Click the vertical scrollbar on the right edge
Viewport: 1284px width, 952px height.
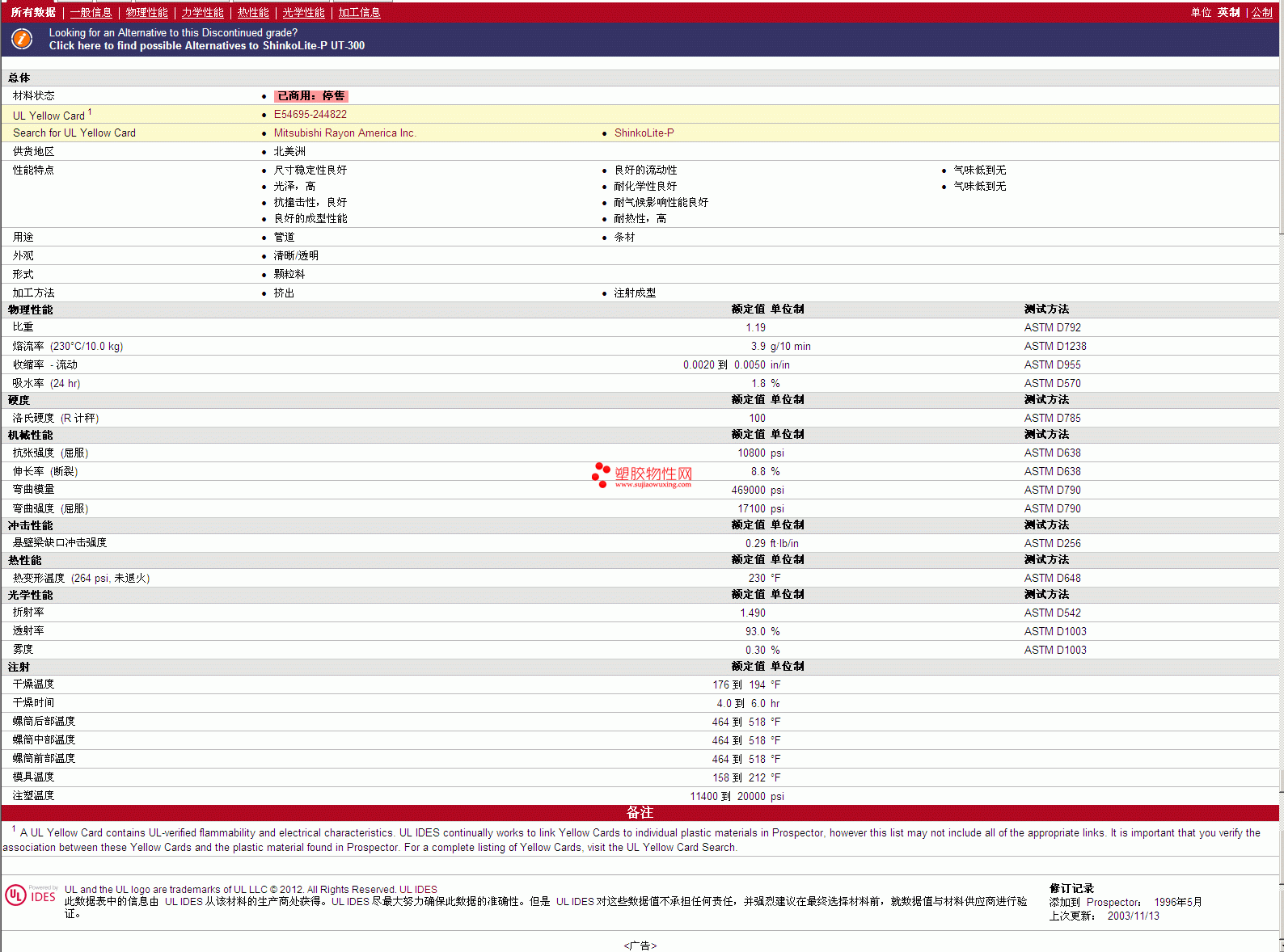coord(1281,485)
